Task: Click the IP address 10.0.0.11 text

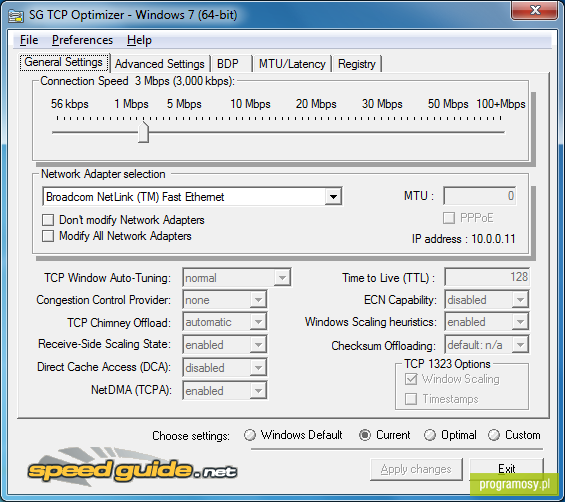Action: [x=464, y=239]
